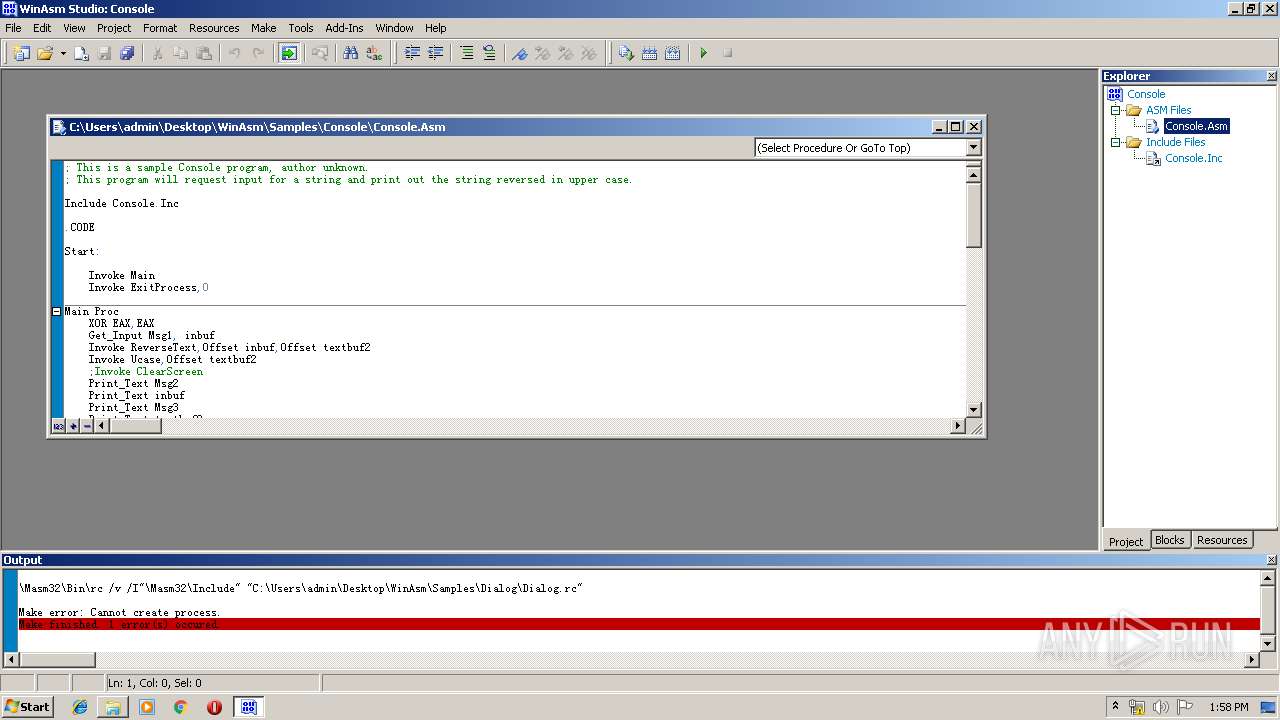Open Chrome from the taskbar
Image resolution: width=1280 pixels, height=720 pixels.
tap(180, 707)
